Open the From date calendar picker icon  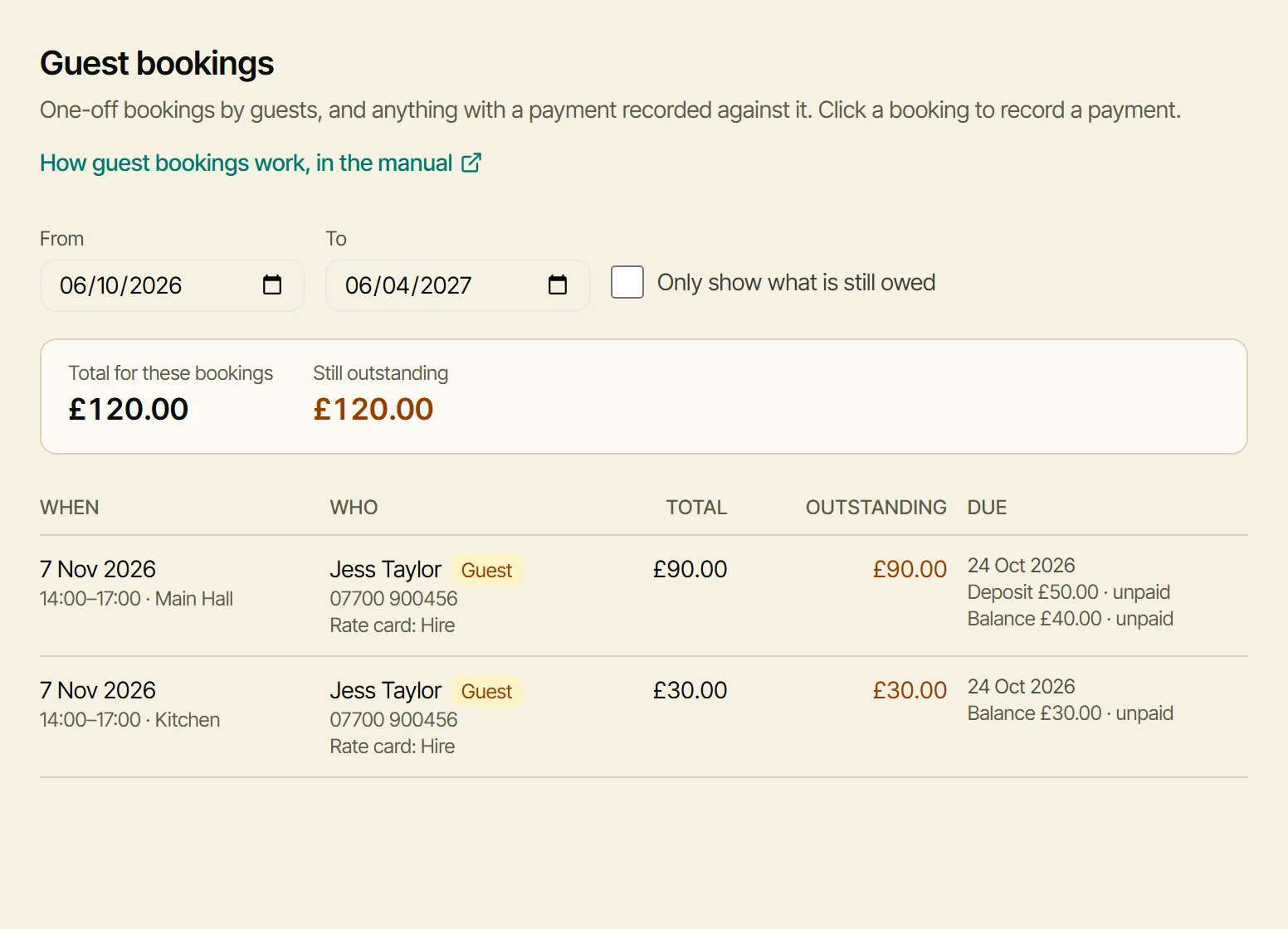click(x=272, y=285)
